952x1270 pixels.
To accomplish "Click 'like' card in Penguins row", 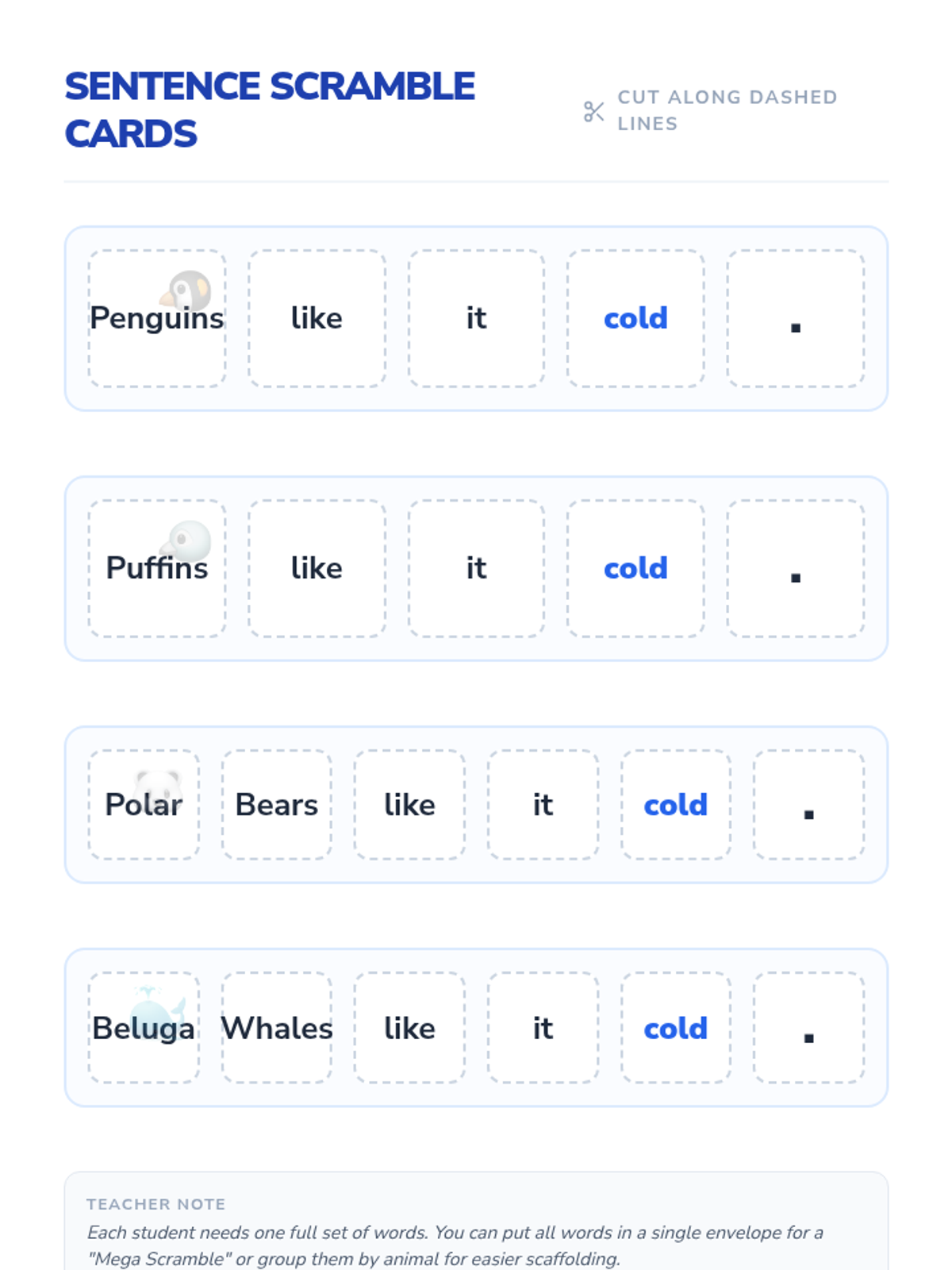I will click(x=317, y=318).
